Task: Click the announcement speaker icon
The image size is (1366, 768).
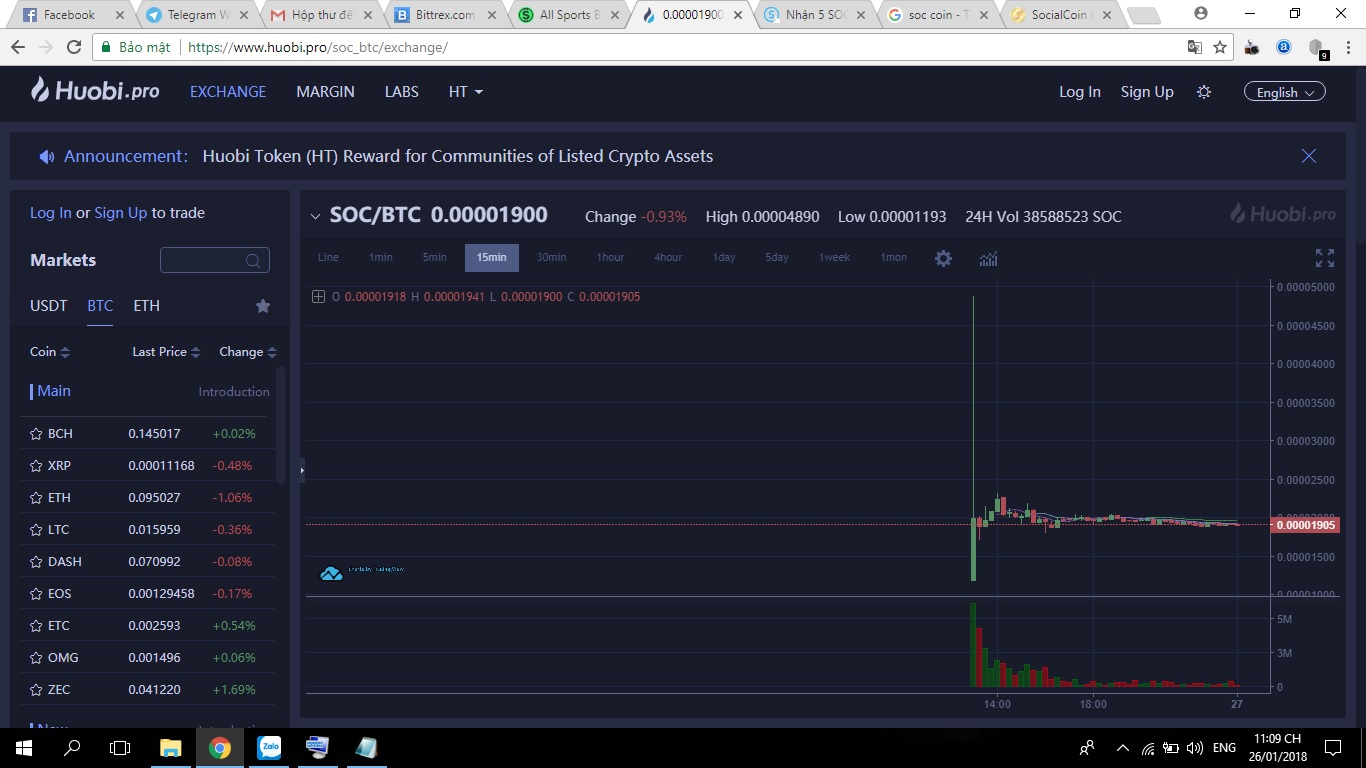Action: point(47,156)
